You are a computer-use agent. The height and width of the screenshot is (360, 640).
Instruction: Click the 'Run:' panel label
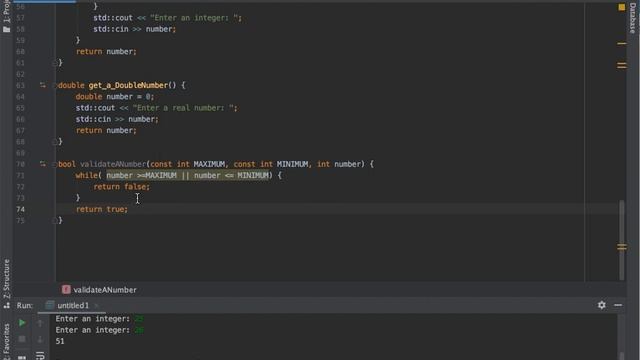click(24, 305)
